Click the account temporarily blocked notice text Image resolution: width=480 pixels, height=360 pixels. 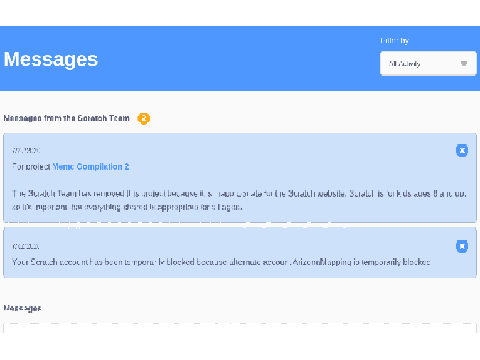click(x=221, y=262)
